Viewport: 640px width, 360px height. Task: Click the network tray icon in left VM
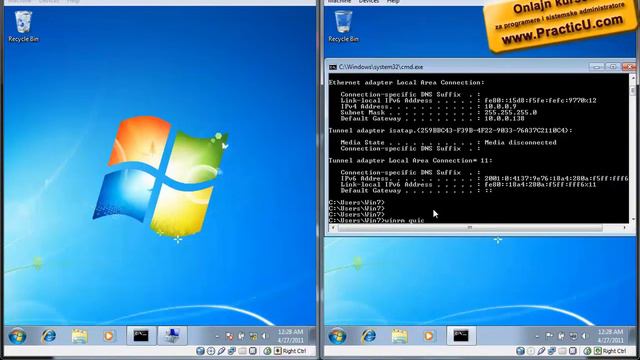point(253,336)
